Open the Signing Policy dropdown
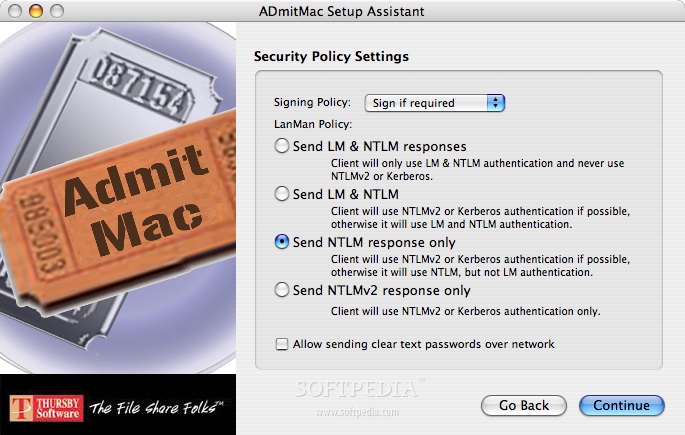 pos(435,103)
